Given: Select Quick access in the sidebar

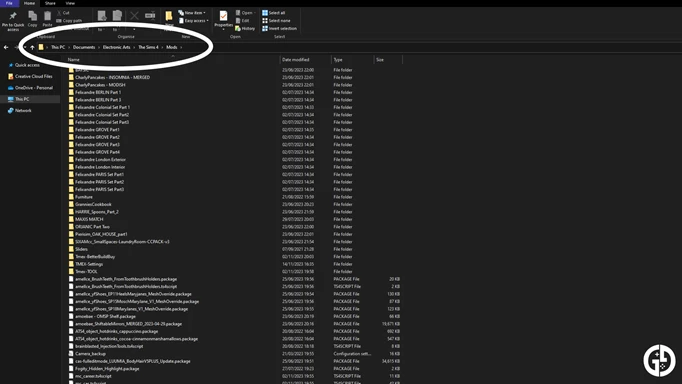Looking at the screenshot, I should (27, 65).
